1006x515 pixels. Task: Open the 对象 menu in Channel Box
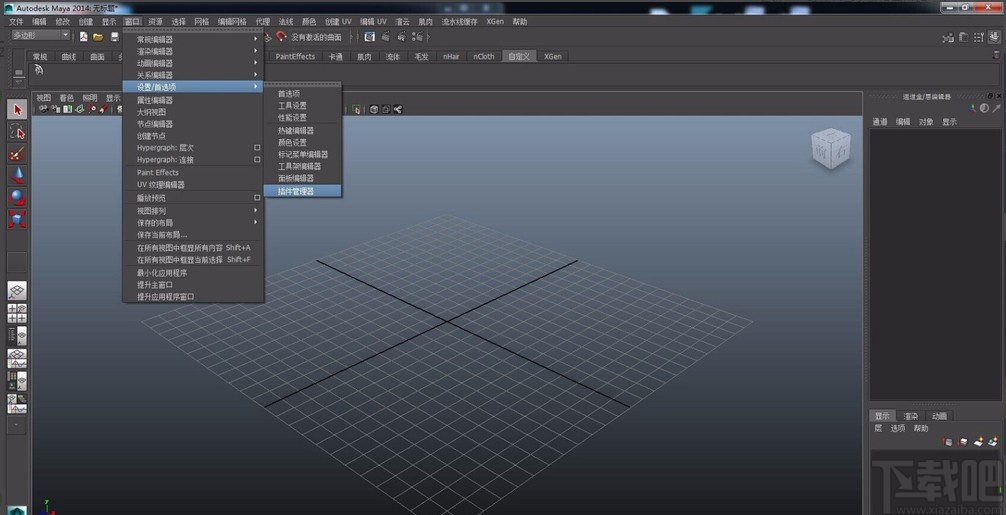click(926, 122)
